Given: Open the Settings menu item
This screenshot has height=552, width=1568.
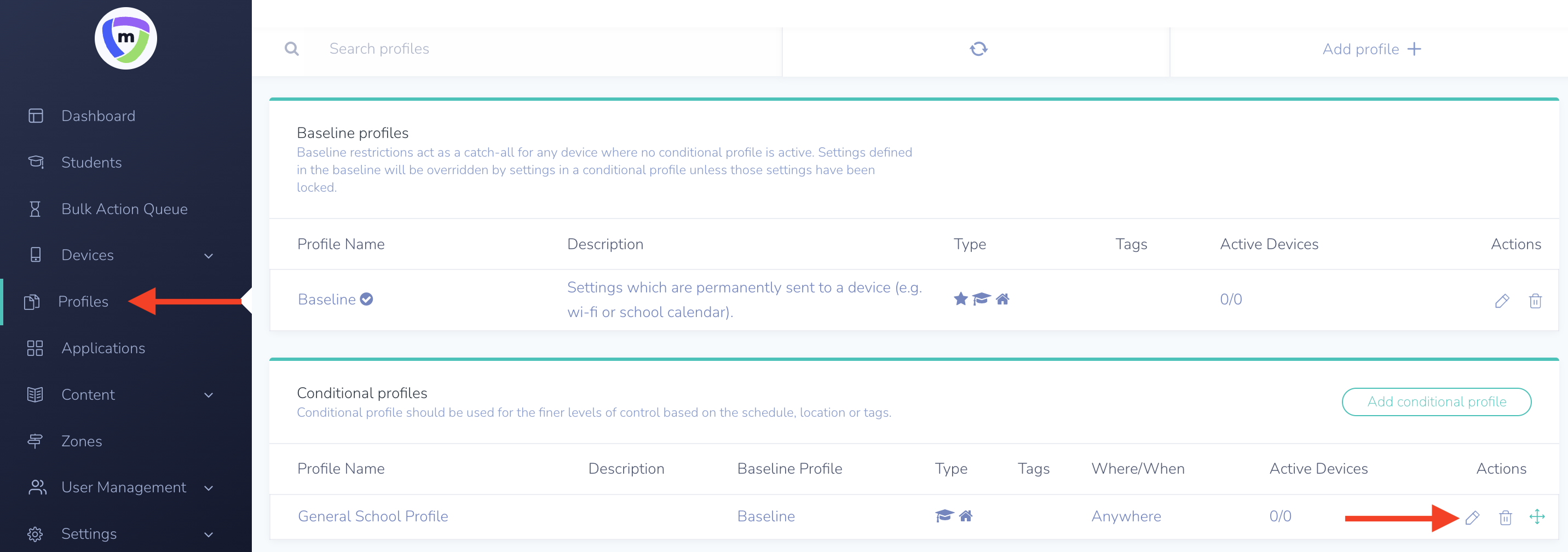Looking at the screenshot, I should [x=89, y=534].
